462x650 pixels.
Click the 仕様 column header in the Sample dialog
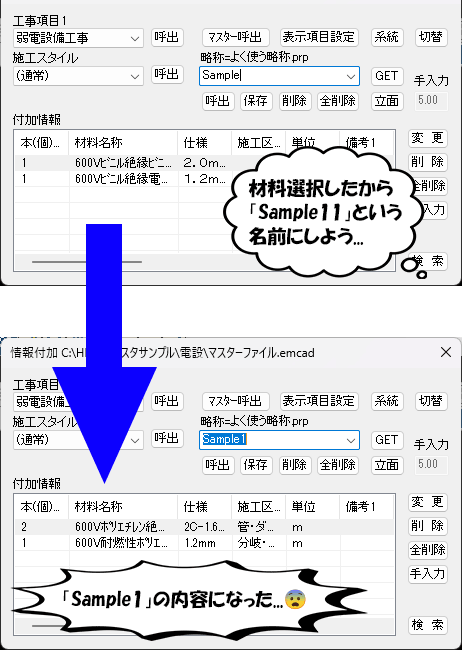click(x=204, y=143)
